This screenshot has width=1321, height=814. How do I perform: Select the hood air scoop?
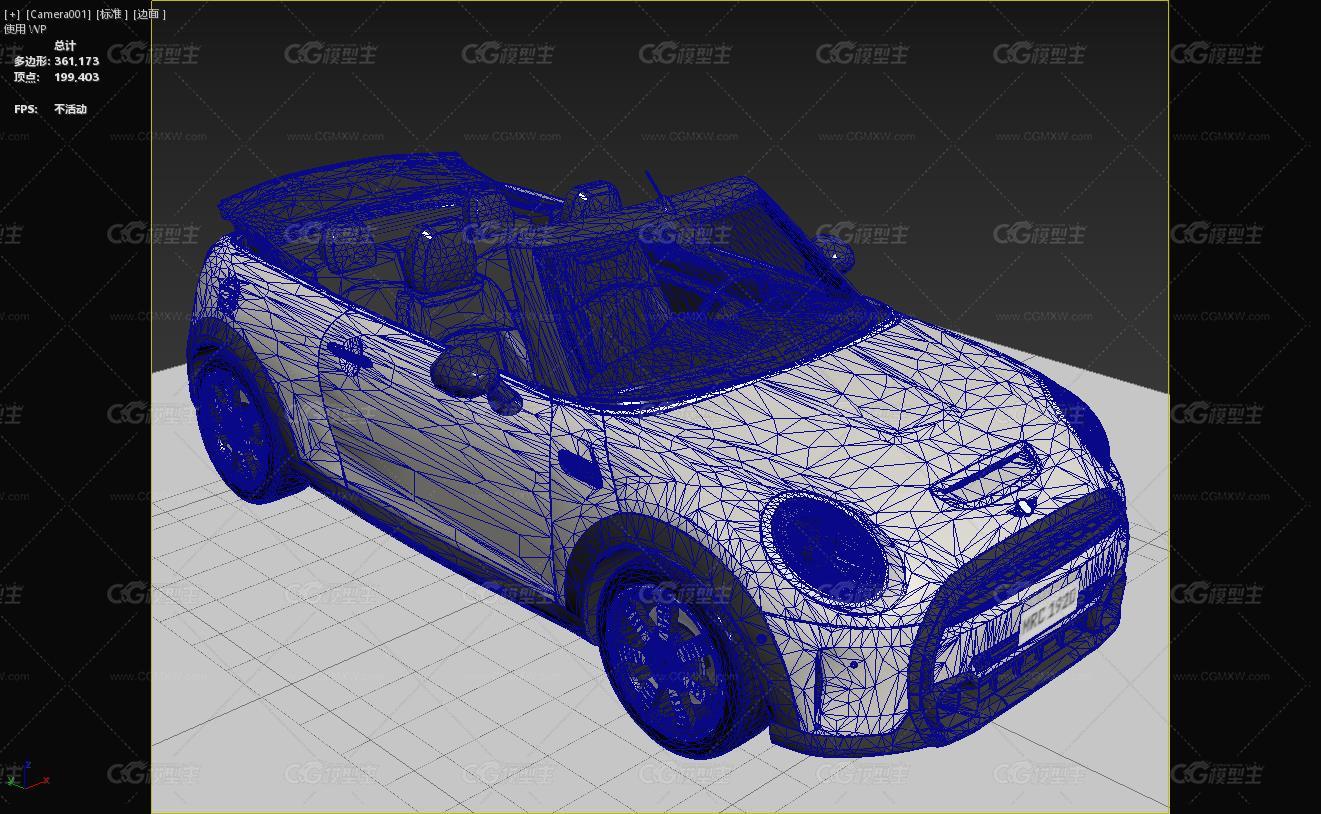pyautogui.click(x=988, y=473)
